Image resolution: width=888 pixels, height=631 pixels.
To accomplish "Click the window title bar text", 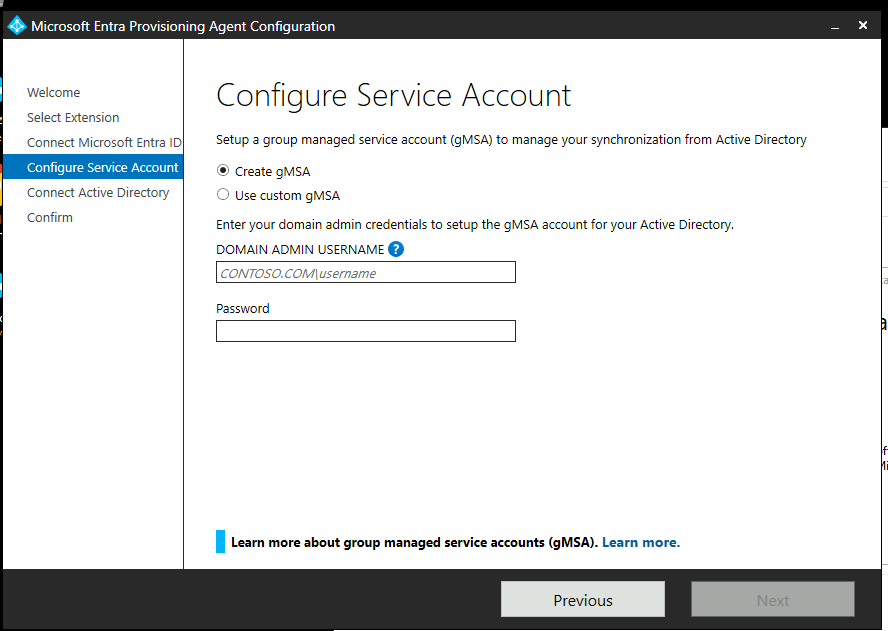I will (180, 25).
